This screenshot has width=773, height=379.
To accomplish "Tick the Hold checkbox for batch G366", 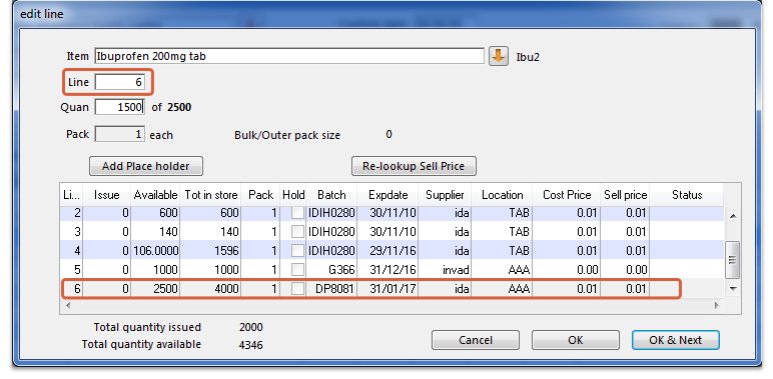I will tap(297, 270).
